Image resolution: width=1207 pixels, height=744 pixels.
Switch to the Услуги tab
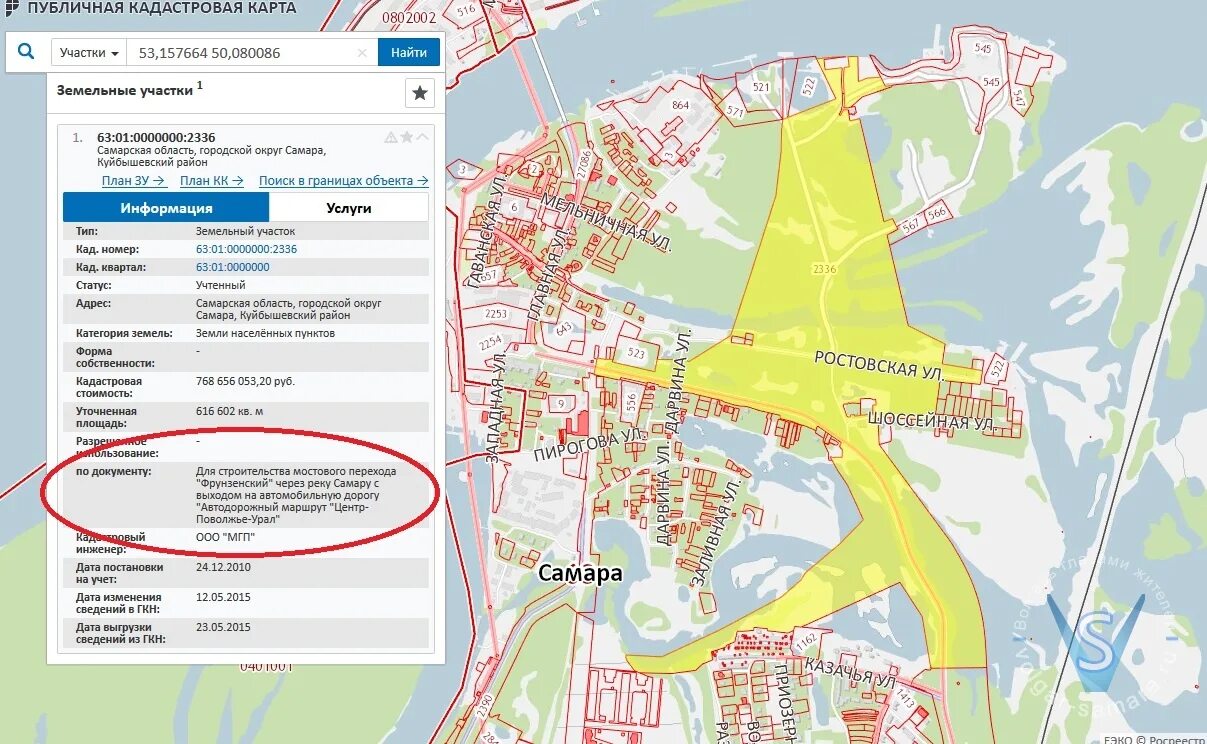pyautogui.click(x=347, y=207)
